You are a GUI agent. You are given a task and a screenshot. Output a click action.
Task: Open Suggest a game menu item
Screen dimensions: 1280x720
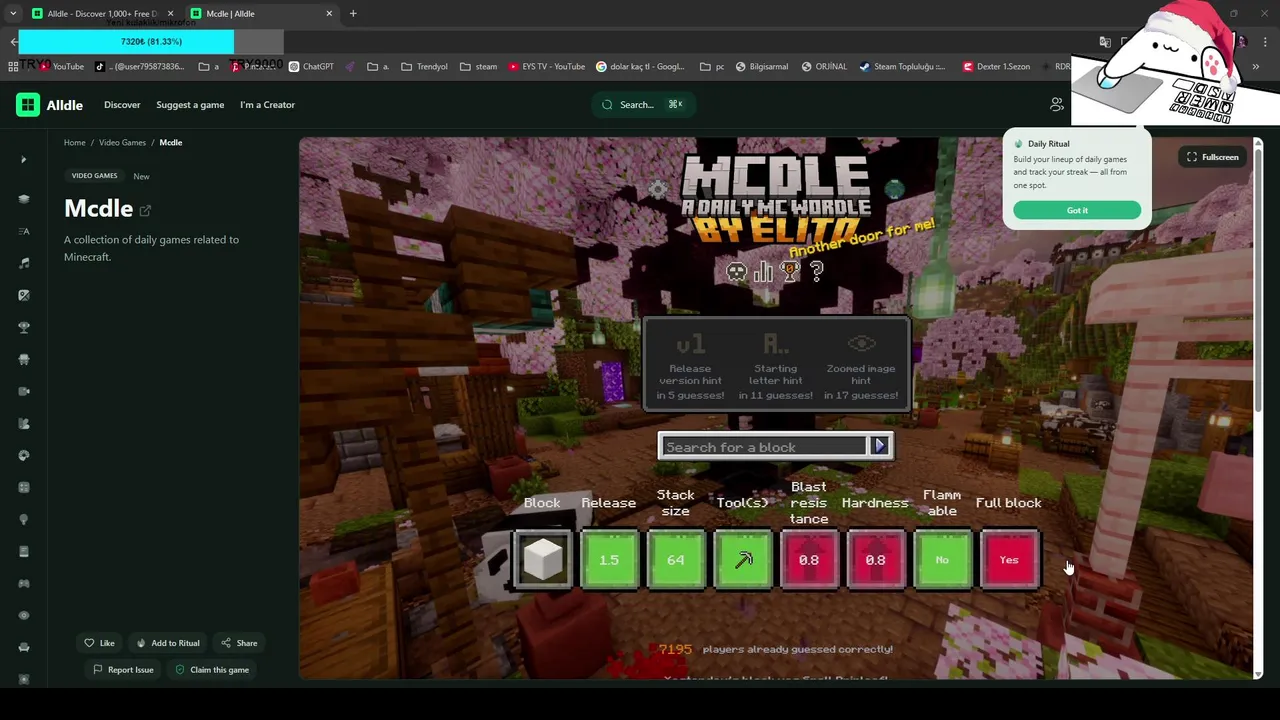coord(190,105)
